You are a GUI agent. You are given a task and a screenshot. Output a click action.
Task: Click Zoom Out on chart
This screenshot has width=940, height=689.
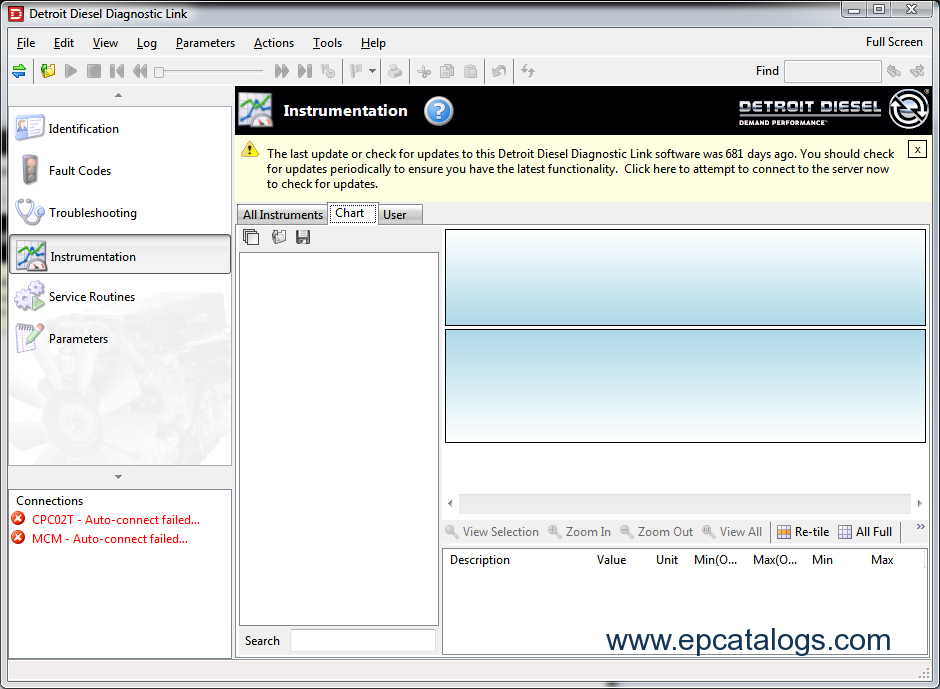click(656, 532)
